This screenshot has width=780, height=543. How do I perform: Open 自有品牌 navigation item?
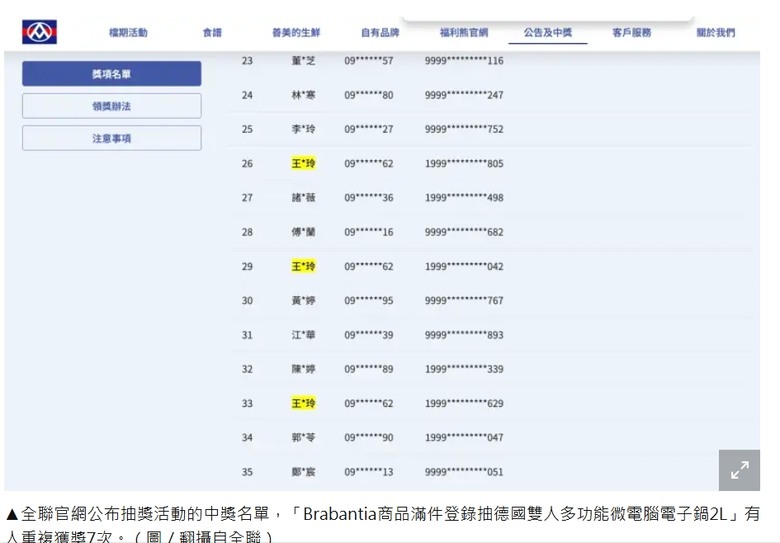click(380, 32)
